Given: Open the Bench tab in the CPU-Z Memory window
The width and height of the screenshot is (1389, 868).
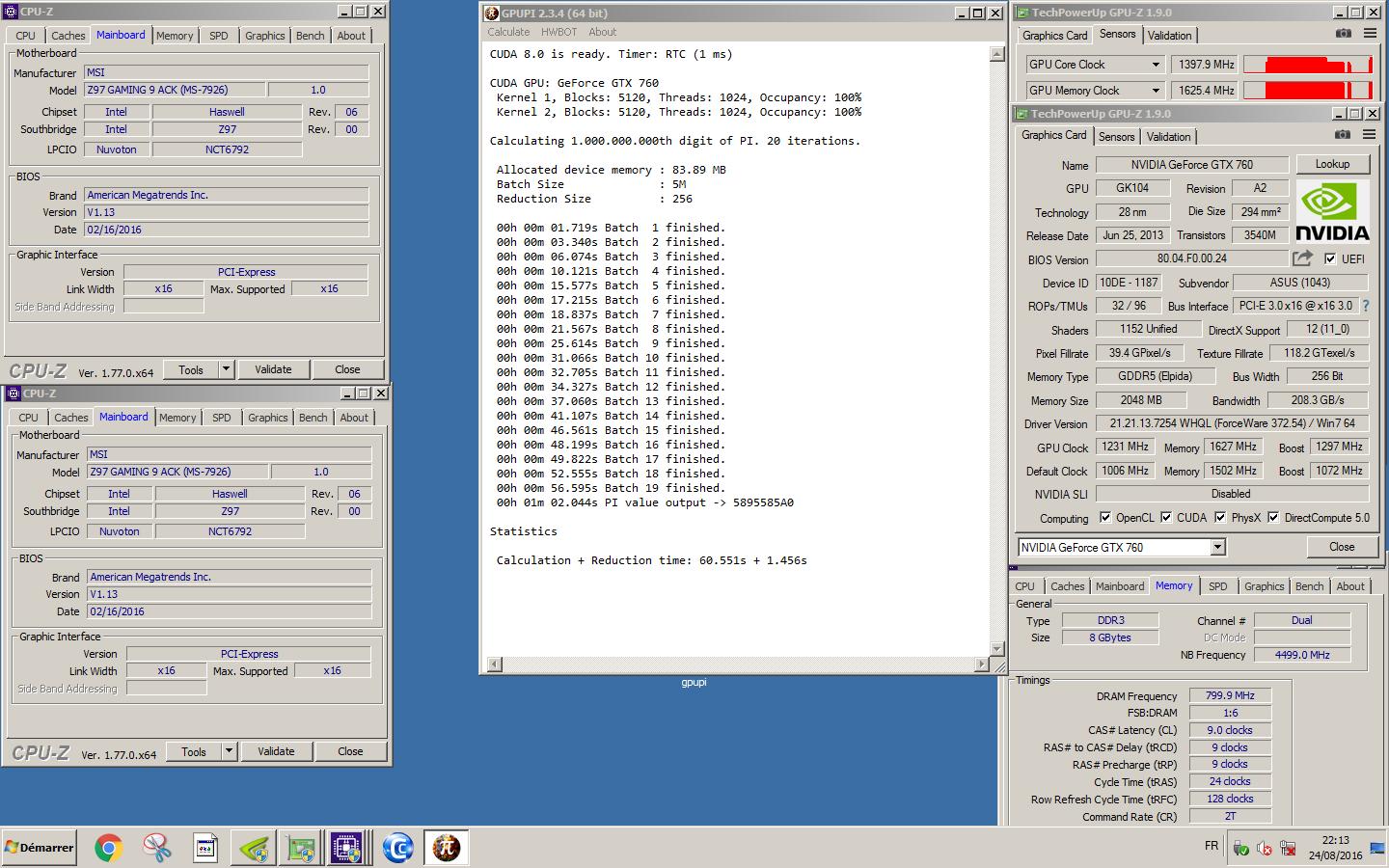Looking at the screenshot, I should click(x=1309, y=586).
